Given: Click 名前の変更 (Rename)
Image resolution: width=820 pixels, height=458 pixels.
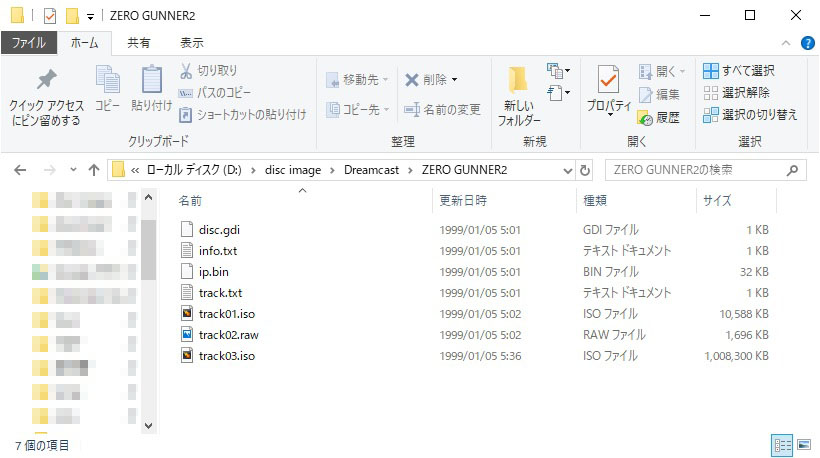Looking at the screenshot, I should pyautogui.click(x=442, y=109).
